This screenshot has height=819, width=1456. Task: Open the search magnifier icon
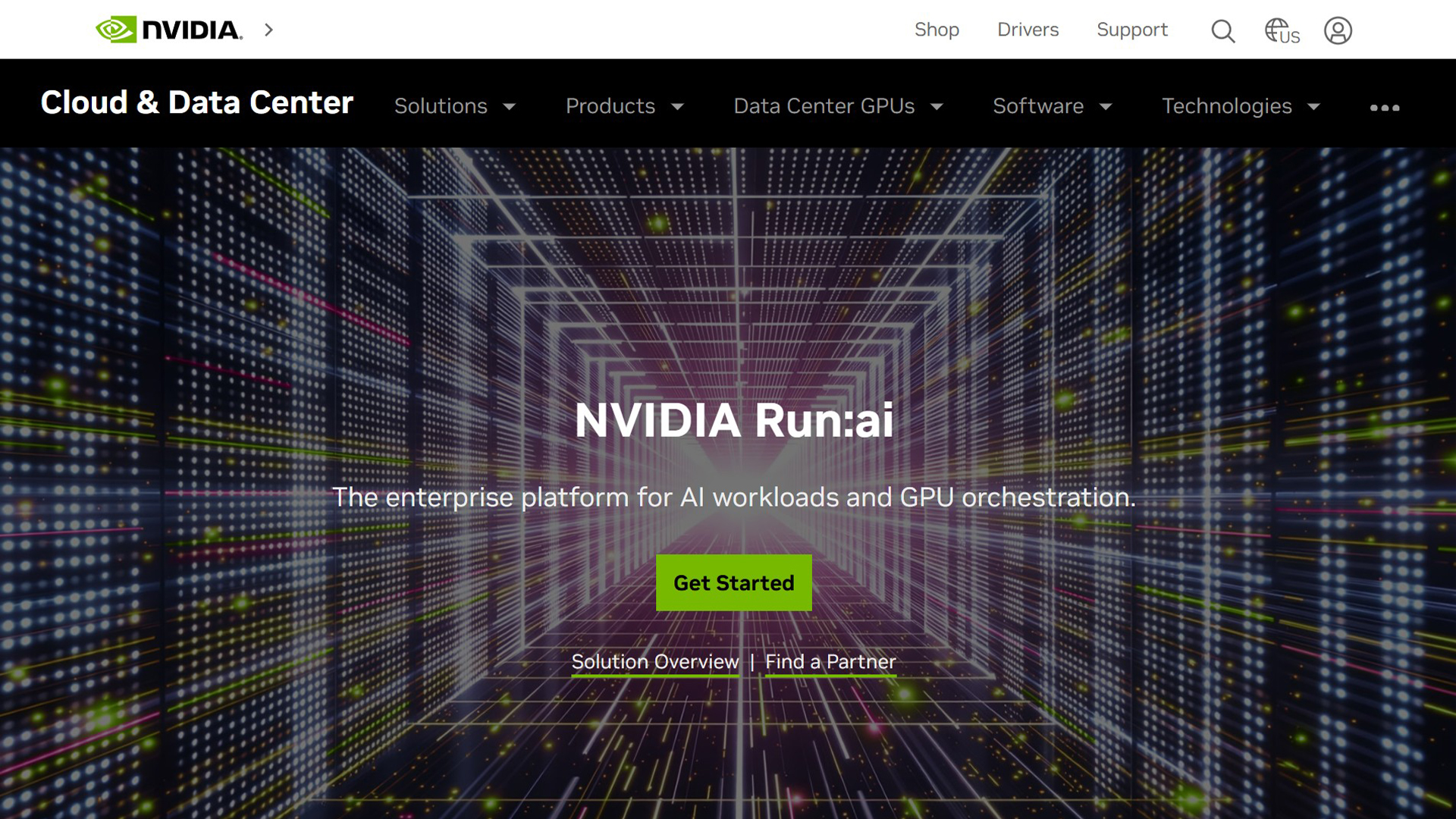[x=1222, y=30]
